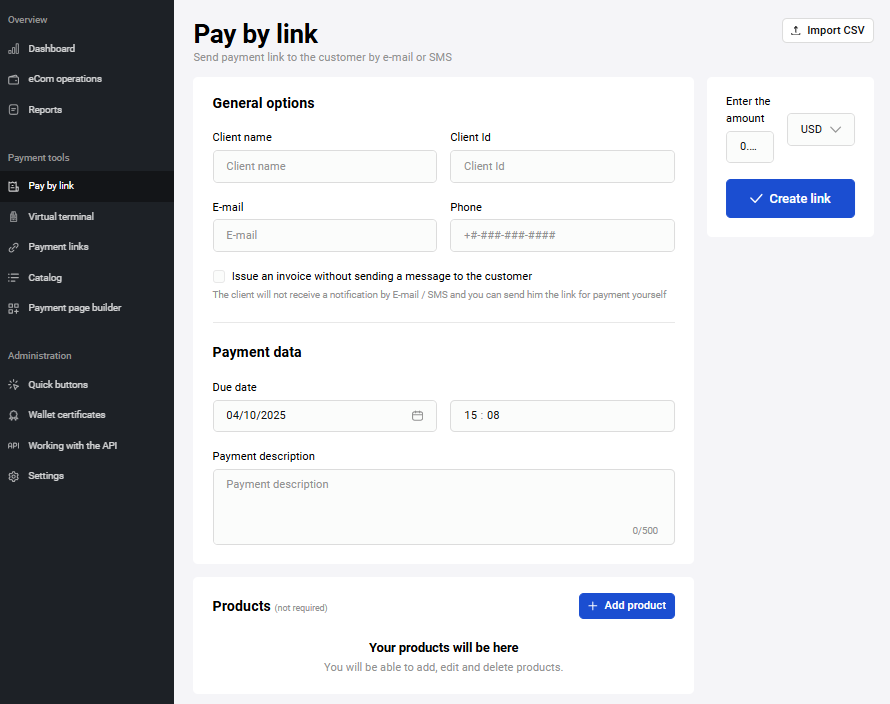The image size is (890, 704).
Task: Click the eCom operations wallet icon
Action: (13, 79)
